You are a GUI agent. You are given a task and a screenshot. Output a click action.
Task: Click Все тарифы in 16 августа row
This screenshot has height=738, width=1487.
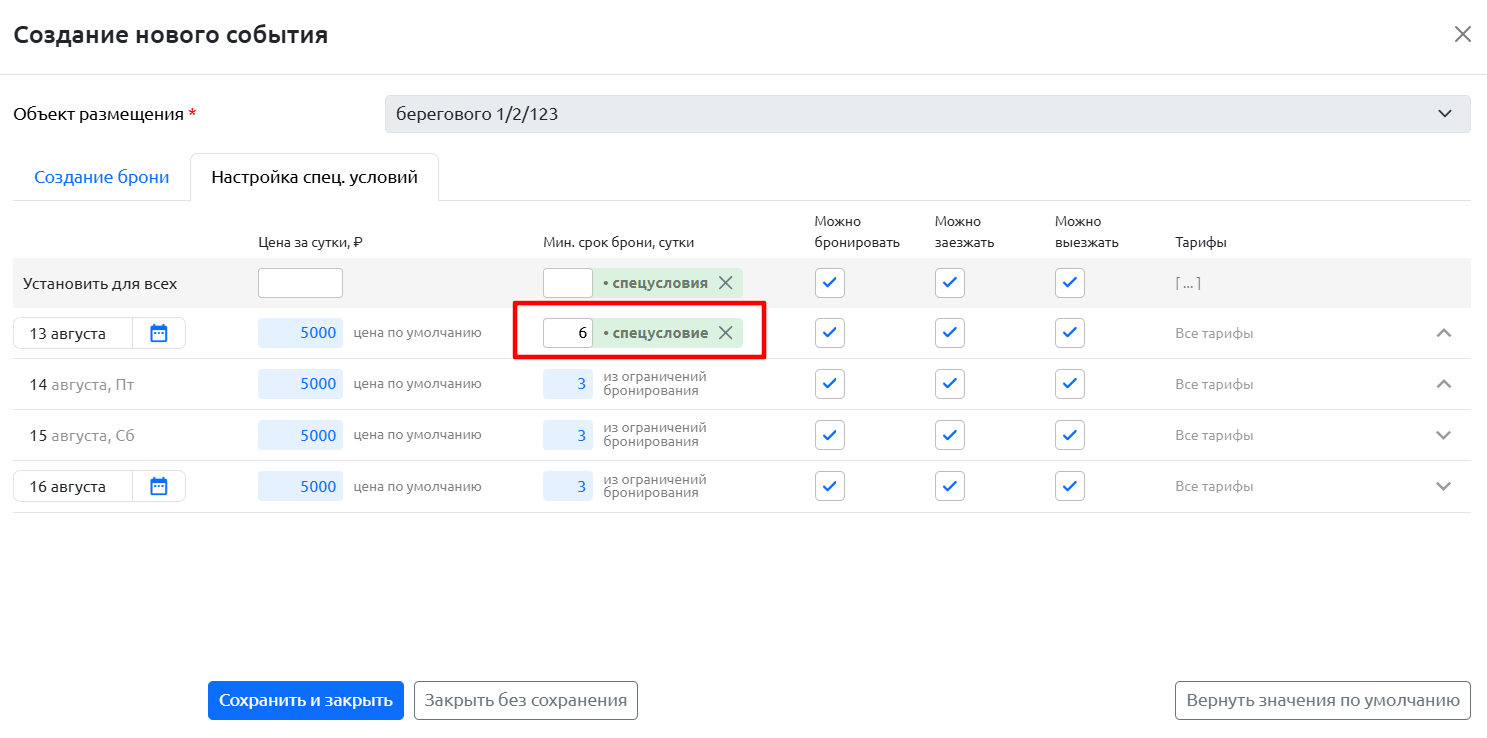point(1214,486)
